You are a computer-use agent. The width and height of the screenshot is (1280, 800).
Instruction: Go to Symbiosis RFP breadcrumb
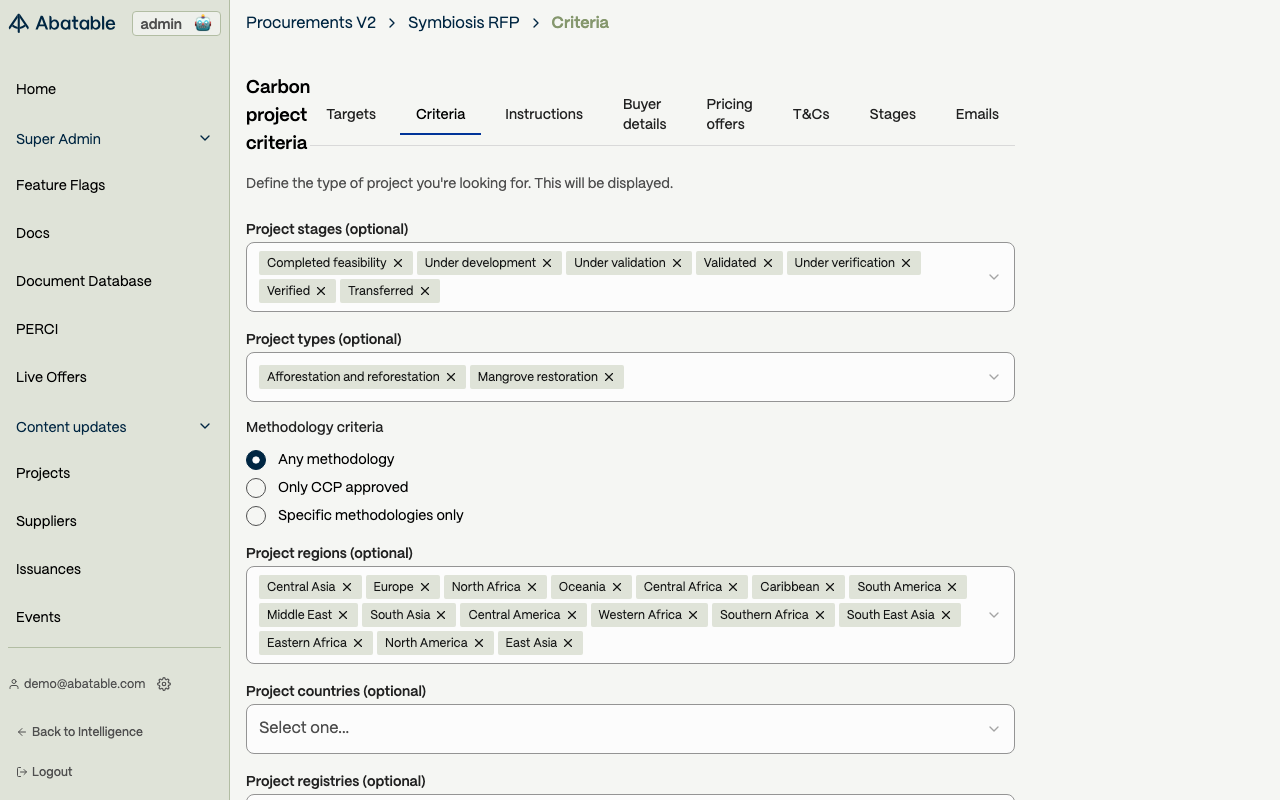(x=463, y=22)
